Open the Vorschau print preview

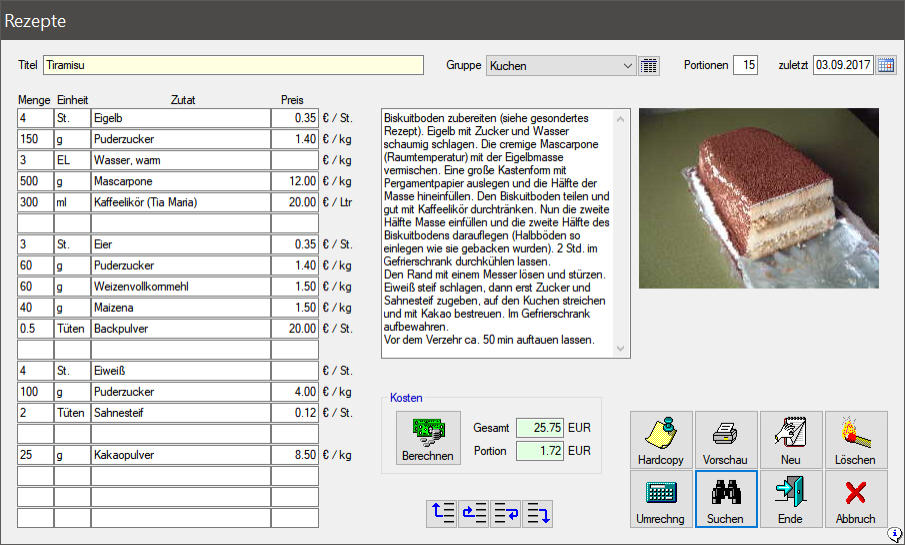point(726,440)
